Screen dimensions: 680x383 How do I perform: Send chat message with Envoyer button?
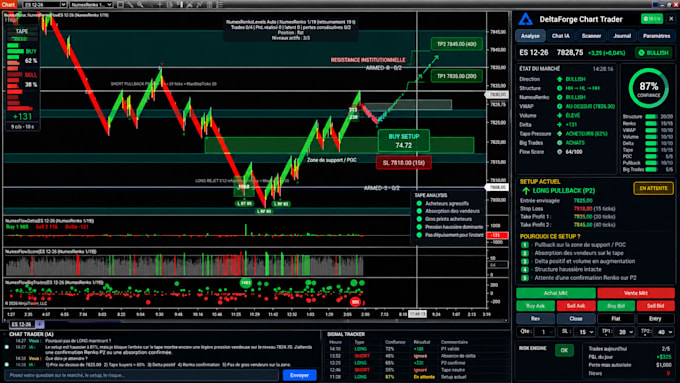(x=299, y=375)
